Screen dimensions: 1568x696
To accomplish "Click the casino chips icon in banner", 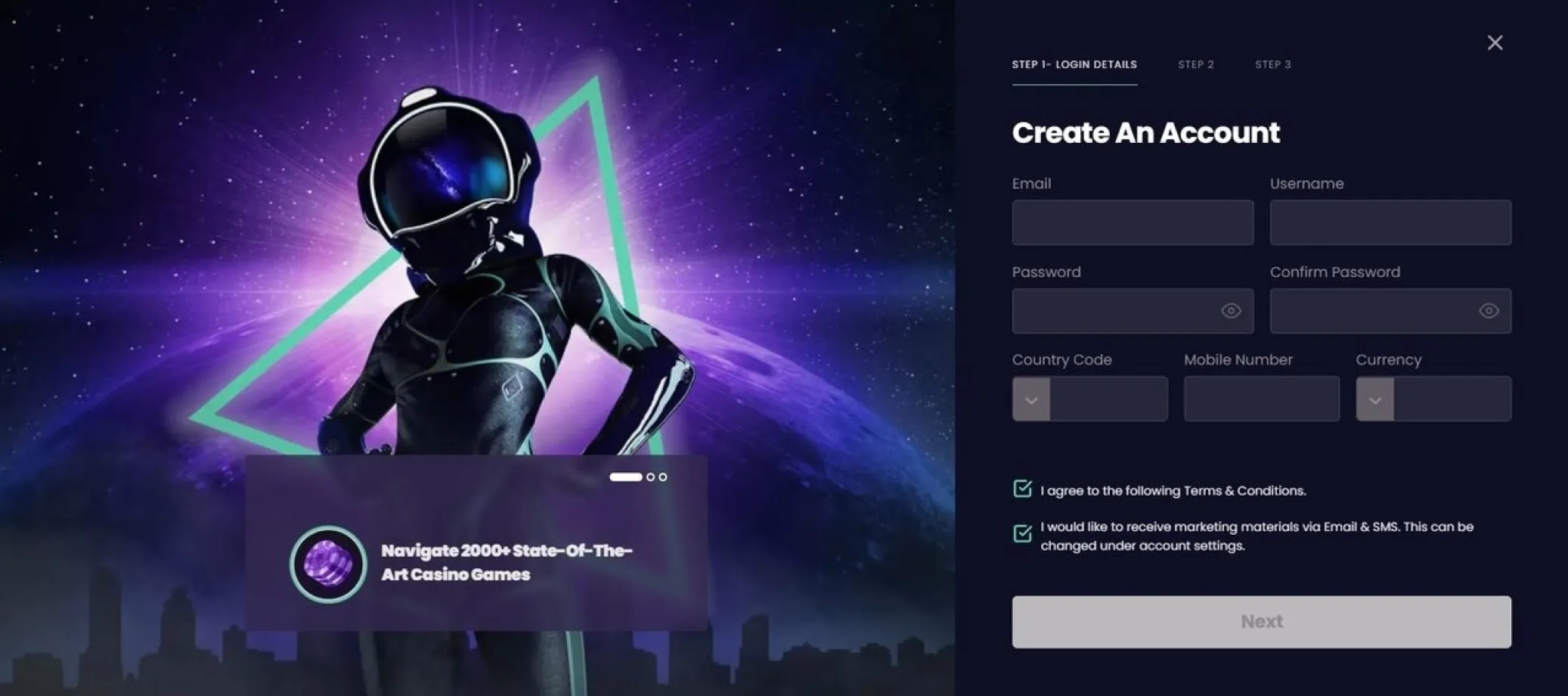I will click(328, 564).
